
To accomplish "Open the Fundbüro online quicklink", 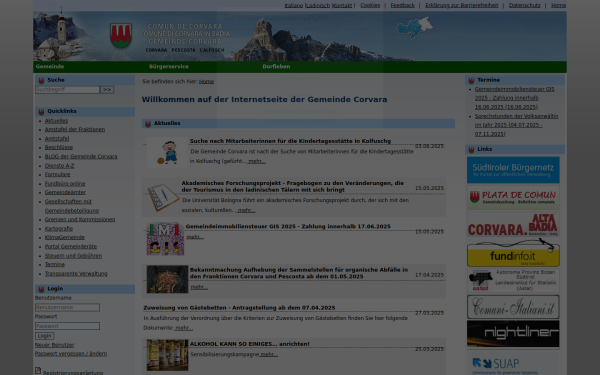I will click(x=65, y=183).
